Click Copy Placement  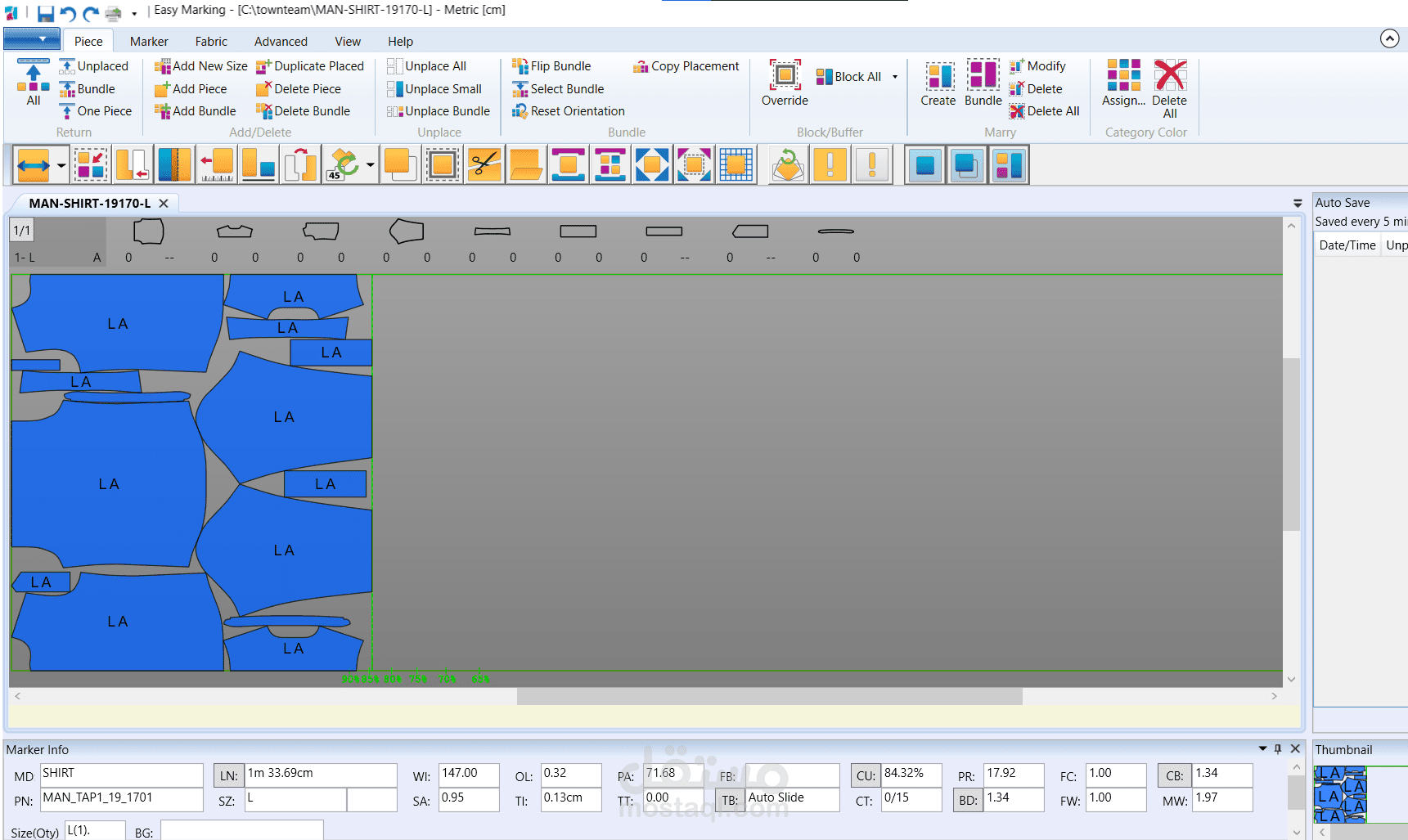tap(686, 66)
